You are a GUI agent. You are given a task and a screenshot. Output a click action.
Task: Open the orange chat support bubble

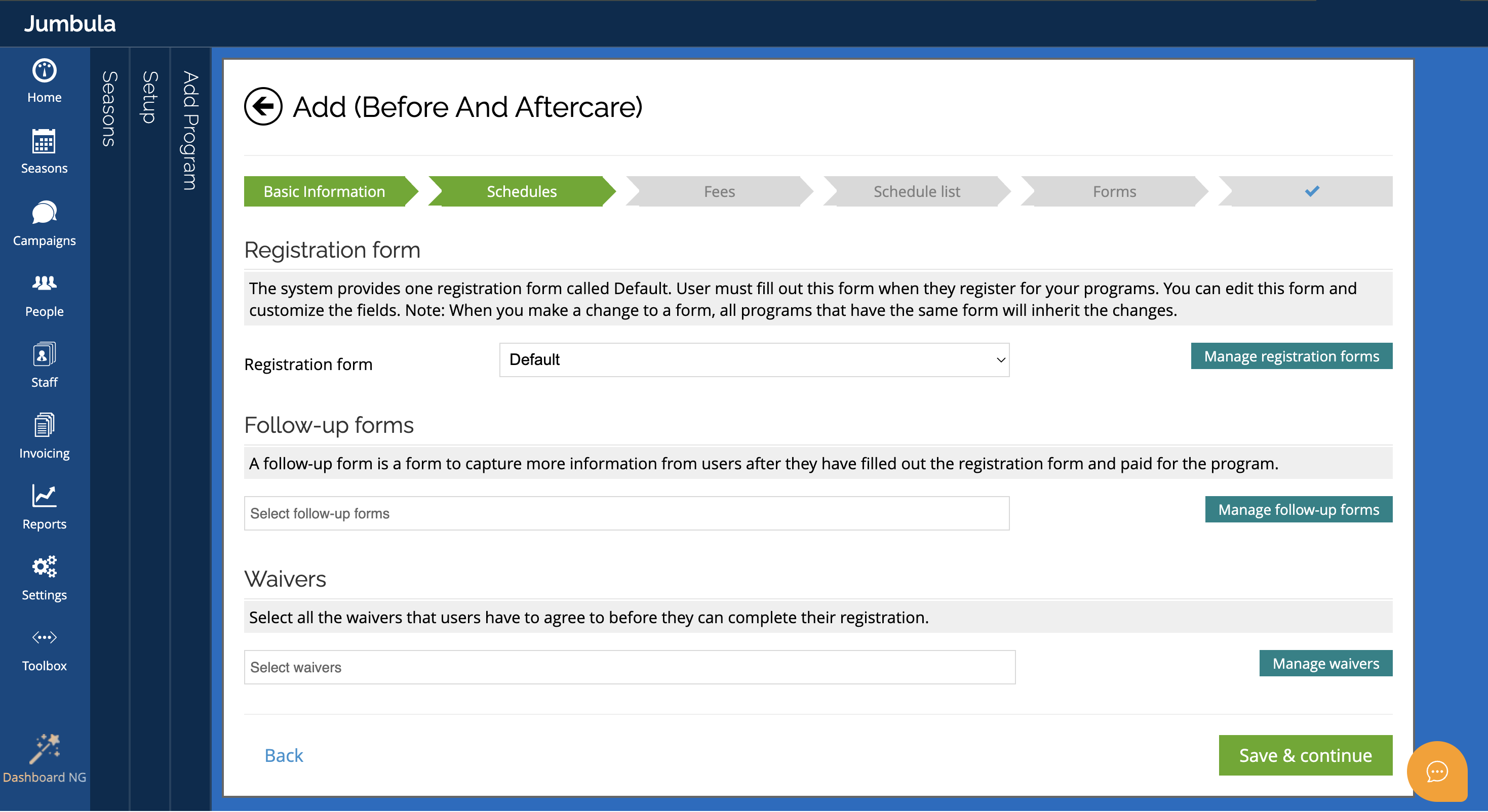click(x=1436, y=772)
